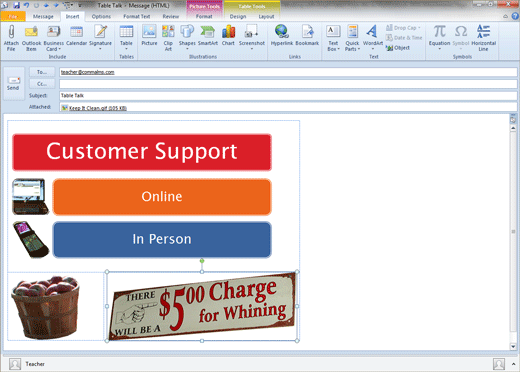Insert Date & Time
Screen dimensions: 520x372
pos(404,38)
